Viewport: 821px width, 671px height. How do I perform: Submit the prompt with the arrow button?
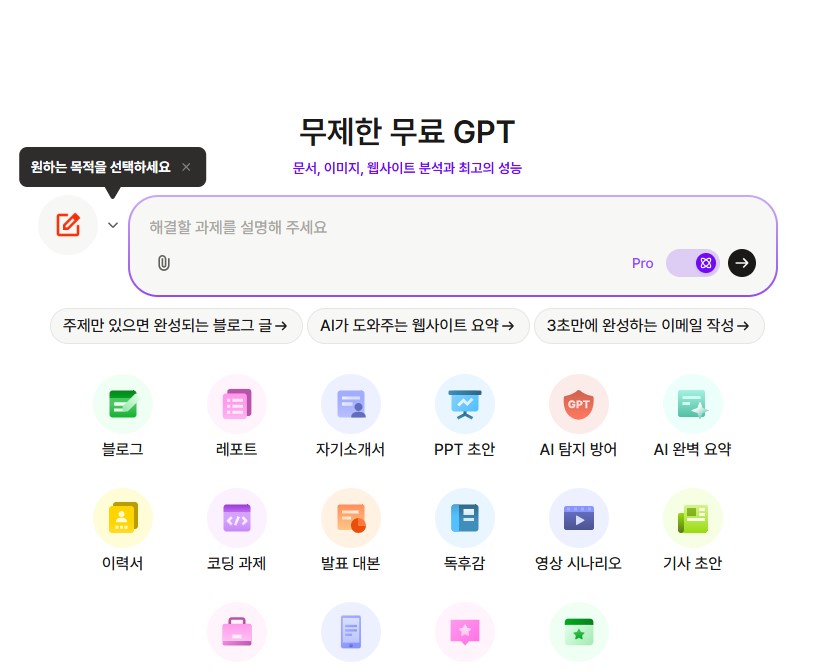click(x=742, y=263)
